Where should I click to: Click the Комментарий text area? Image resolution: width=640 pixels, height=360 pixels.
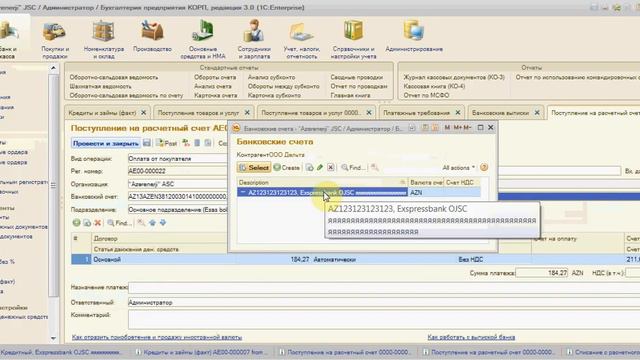384,320
